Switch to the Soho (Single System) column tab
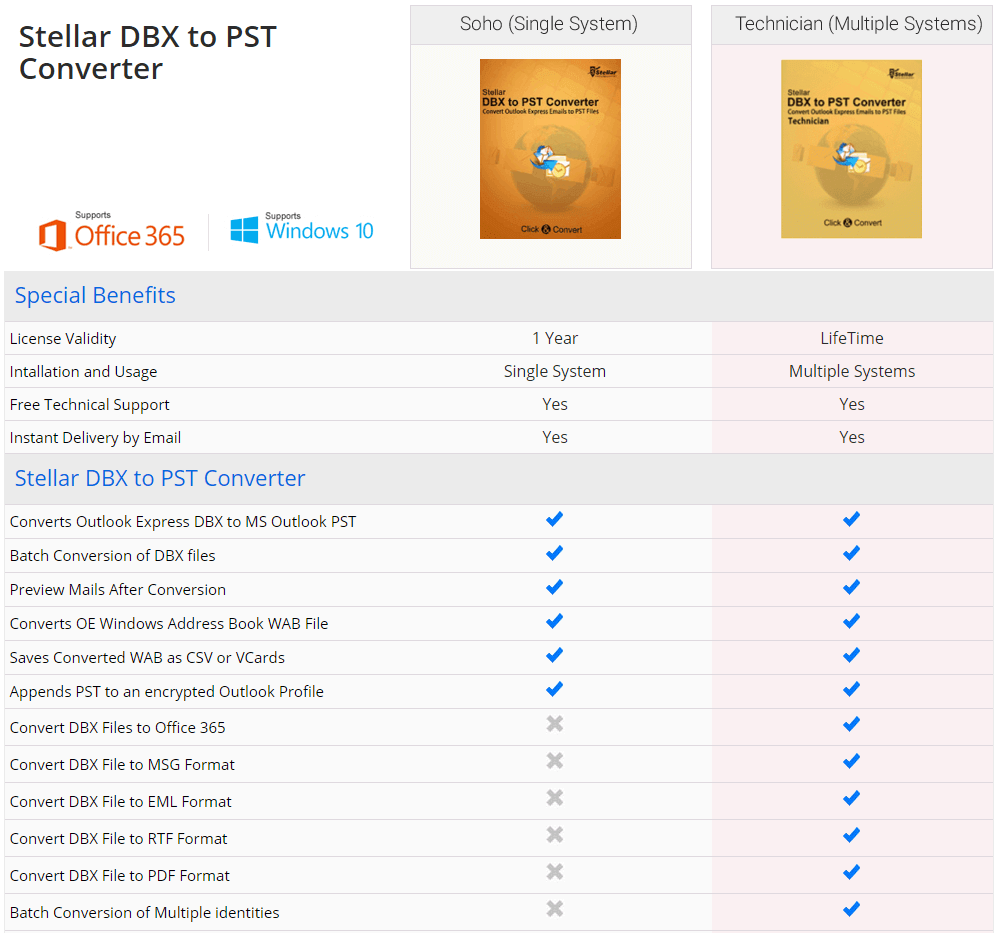Screen dimensions: 999x936 550,24
